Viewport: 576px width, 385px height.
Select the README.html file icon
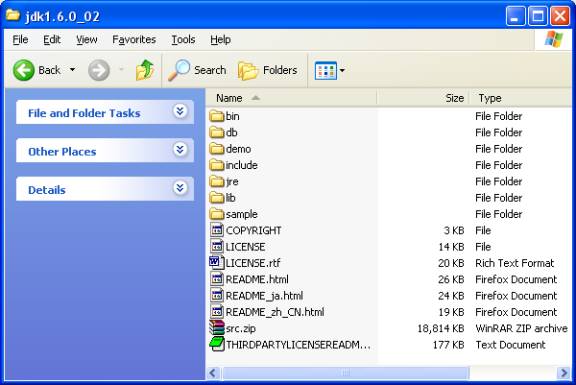pyautogui.click(x=217, y=279)
